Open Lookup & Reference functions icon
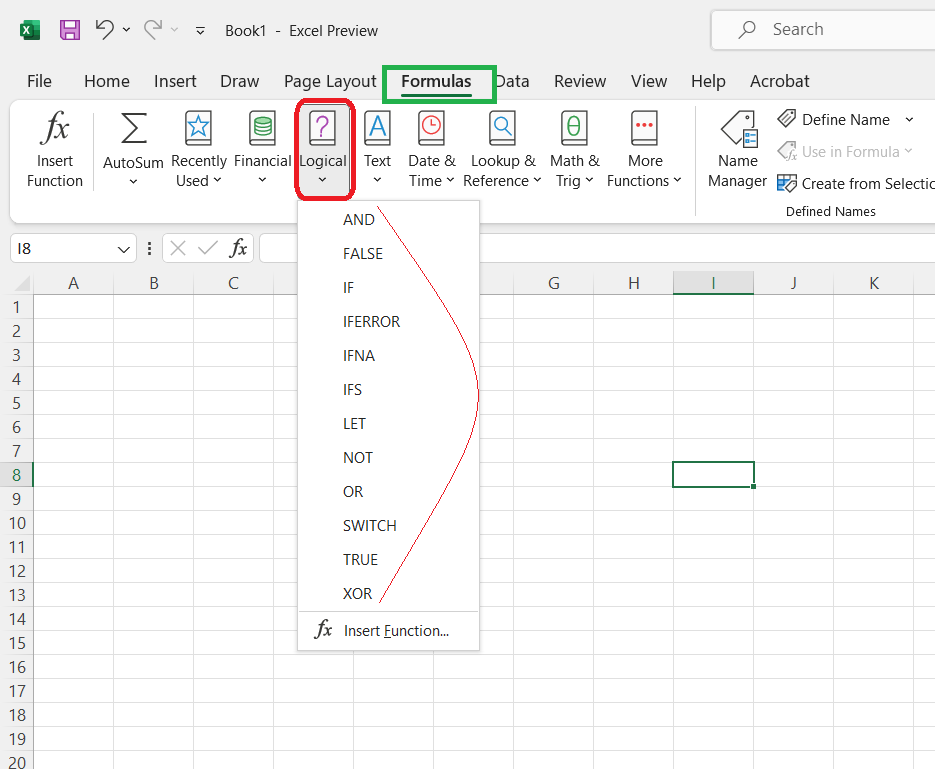Image resolution: width=935 pixels, height=769 pixels. (x=502, y=128)
